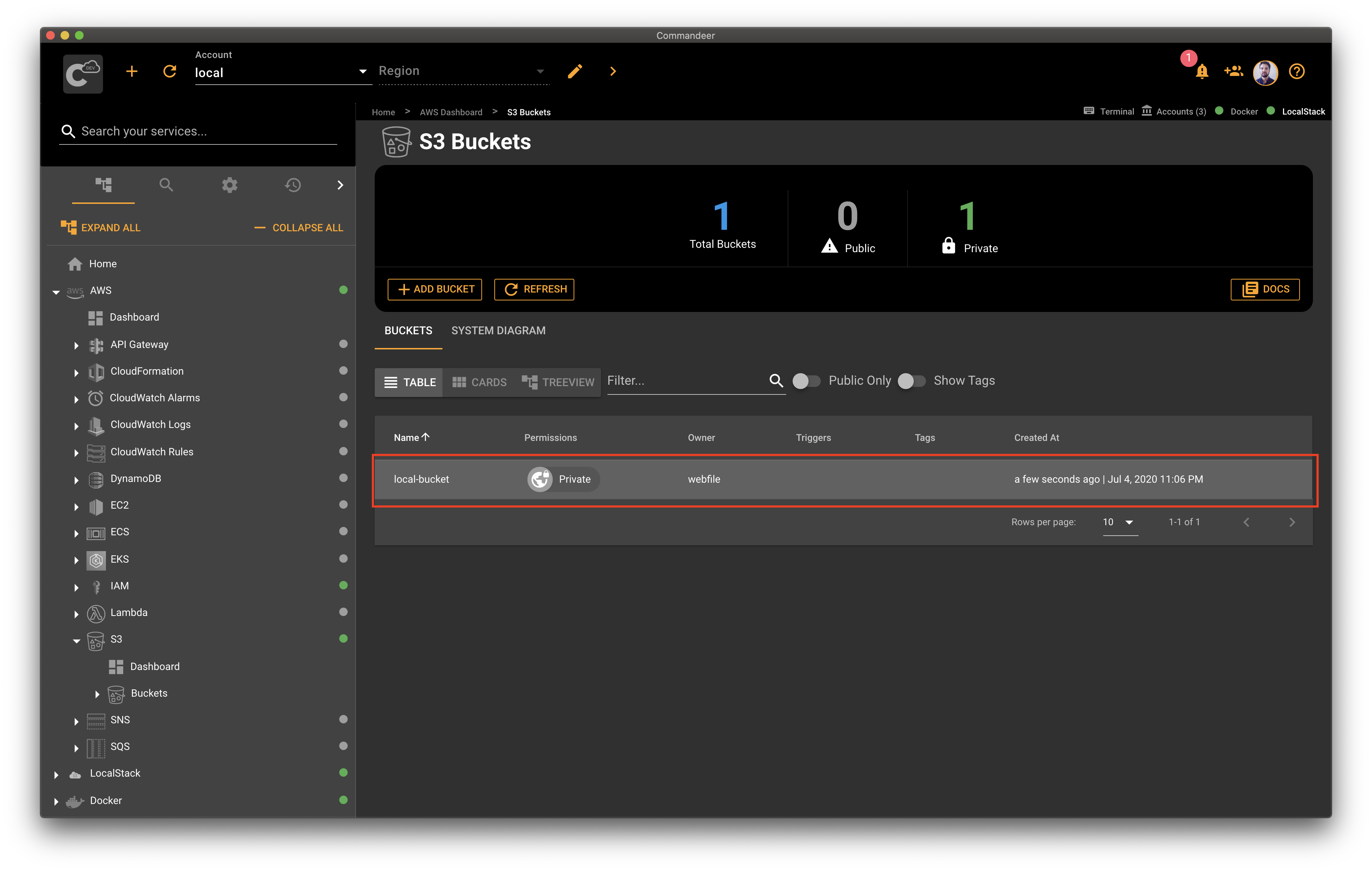Click COLLAPSE ALL in sidebar
1372x871 pixels.
tap(299, 228)
